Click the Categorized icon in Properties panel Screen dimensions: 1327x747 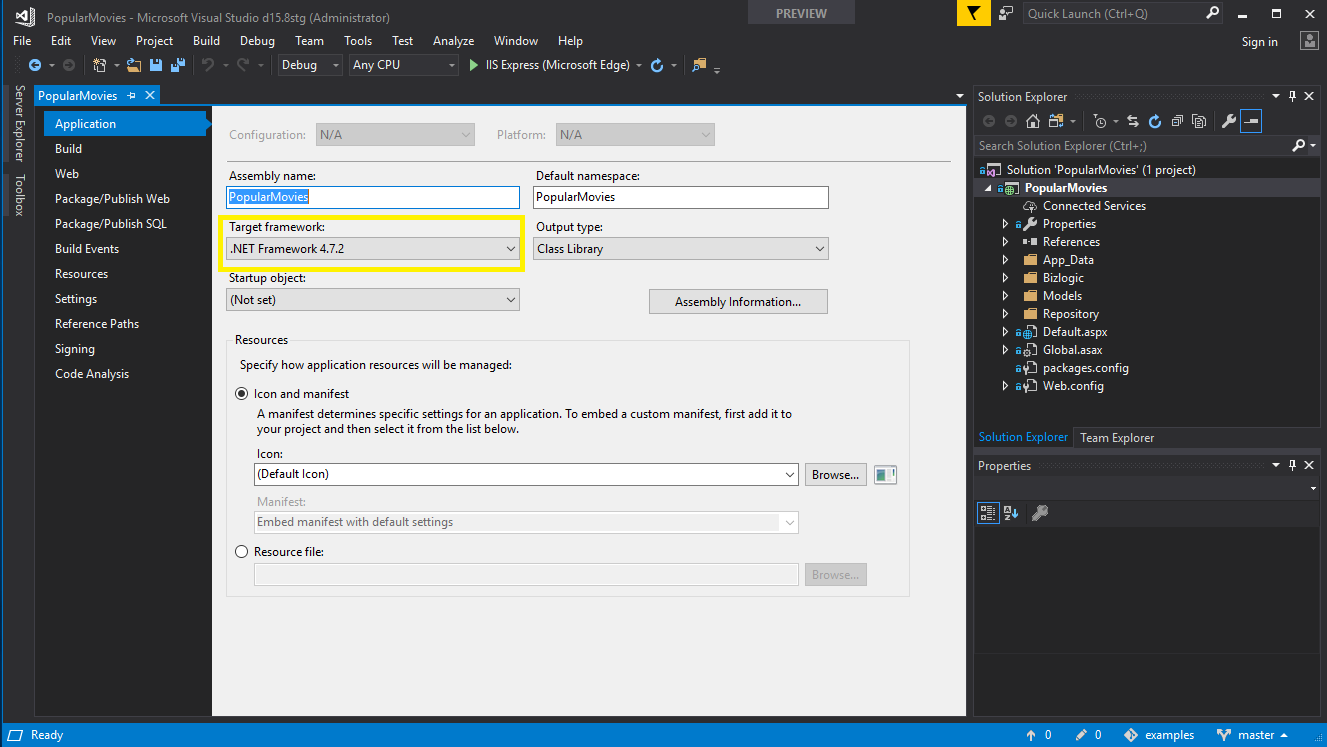point(988,513)
